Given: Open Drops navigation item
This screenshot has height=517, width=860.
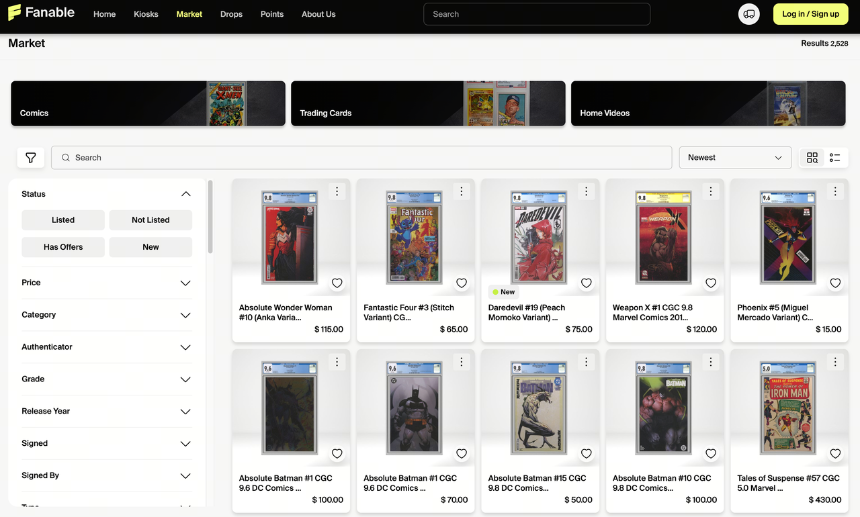Looking at the screenshot, I should (x=231, y=14).
